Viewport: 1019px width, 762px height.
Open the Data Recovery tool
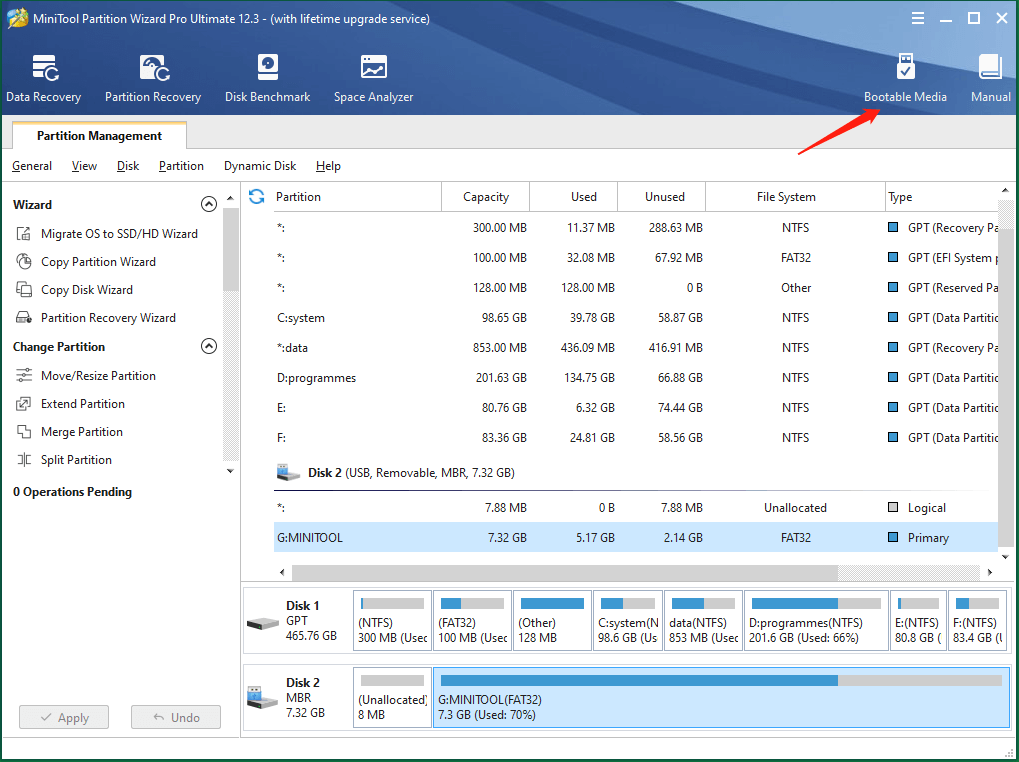click(x=43, y=76)
